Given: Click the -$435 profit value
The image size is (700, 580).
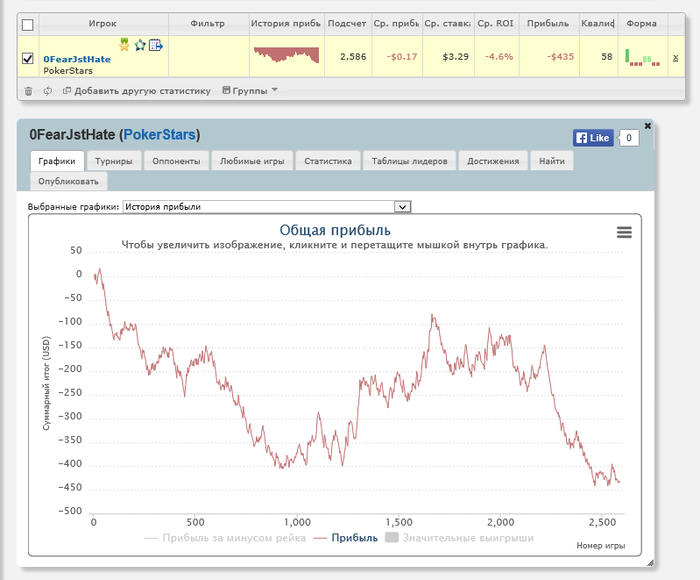Looking at the screenshot, I should tap(560, 57).
